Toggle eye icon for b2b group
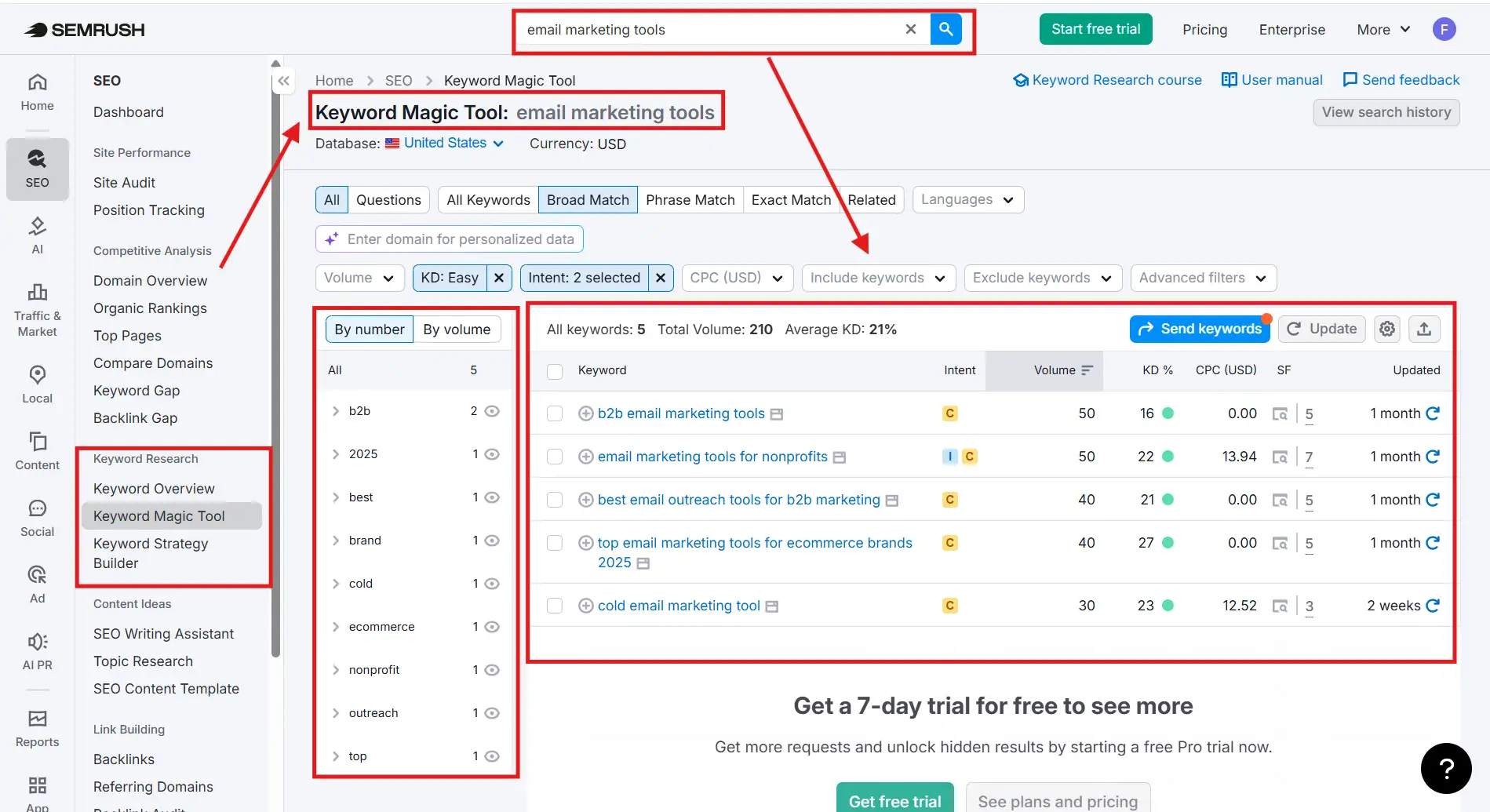 pos(492,411)
